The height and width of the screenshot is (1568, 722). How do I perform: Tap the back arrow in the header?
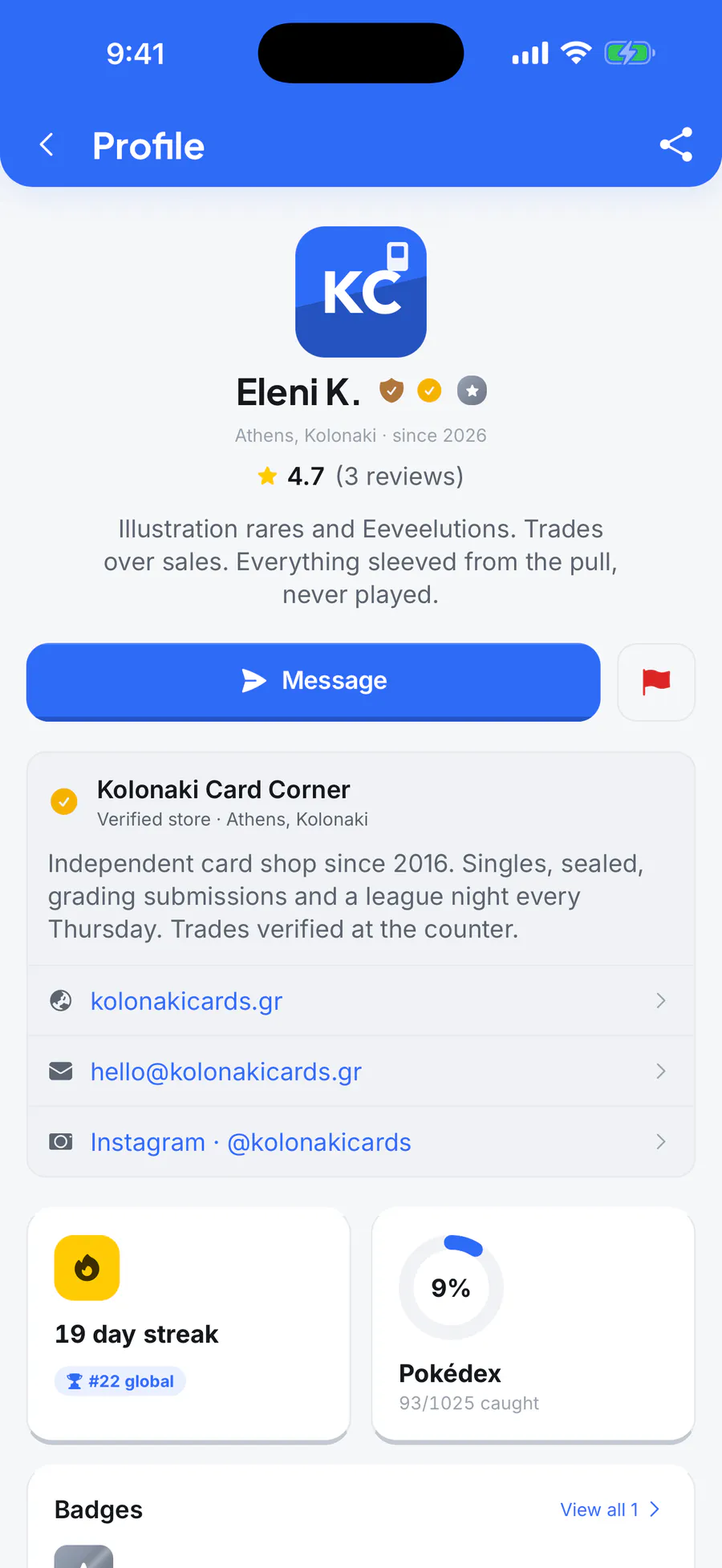[47, 145]
